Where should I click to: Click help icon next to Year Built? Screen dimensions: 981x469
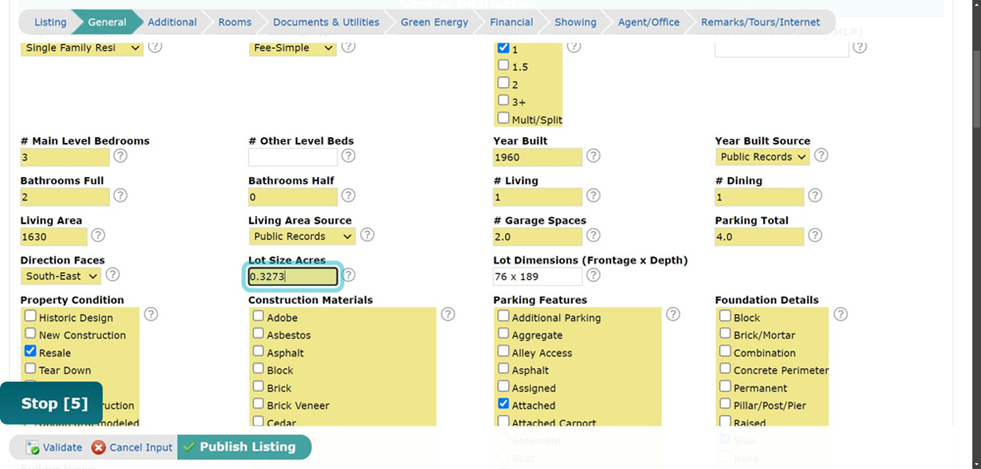tap(593, 156)
